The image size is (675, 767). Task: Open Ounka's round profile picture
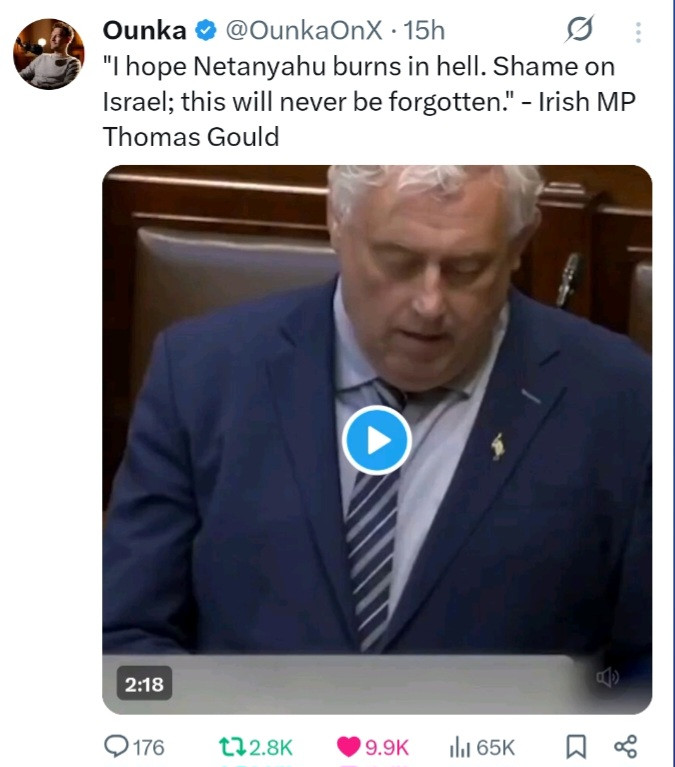48,54
